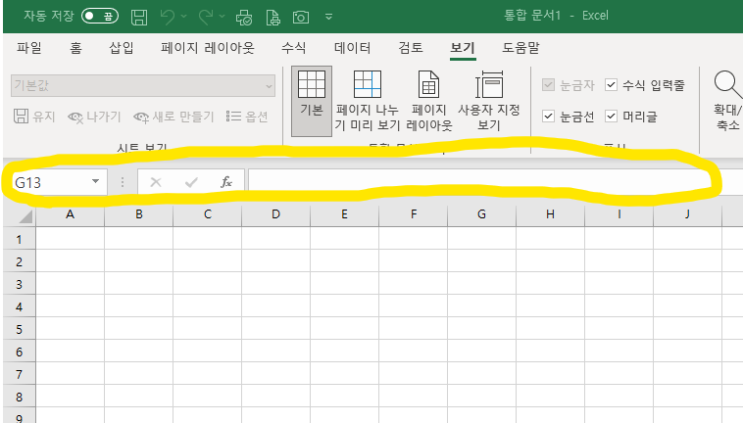This screenshot has width=743, height=423.
Task: Open the Name Box dropdown arrow
Action: pos(95,181)
